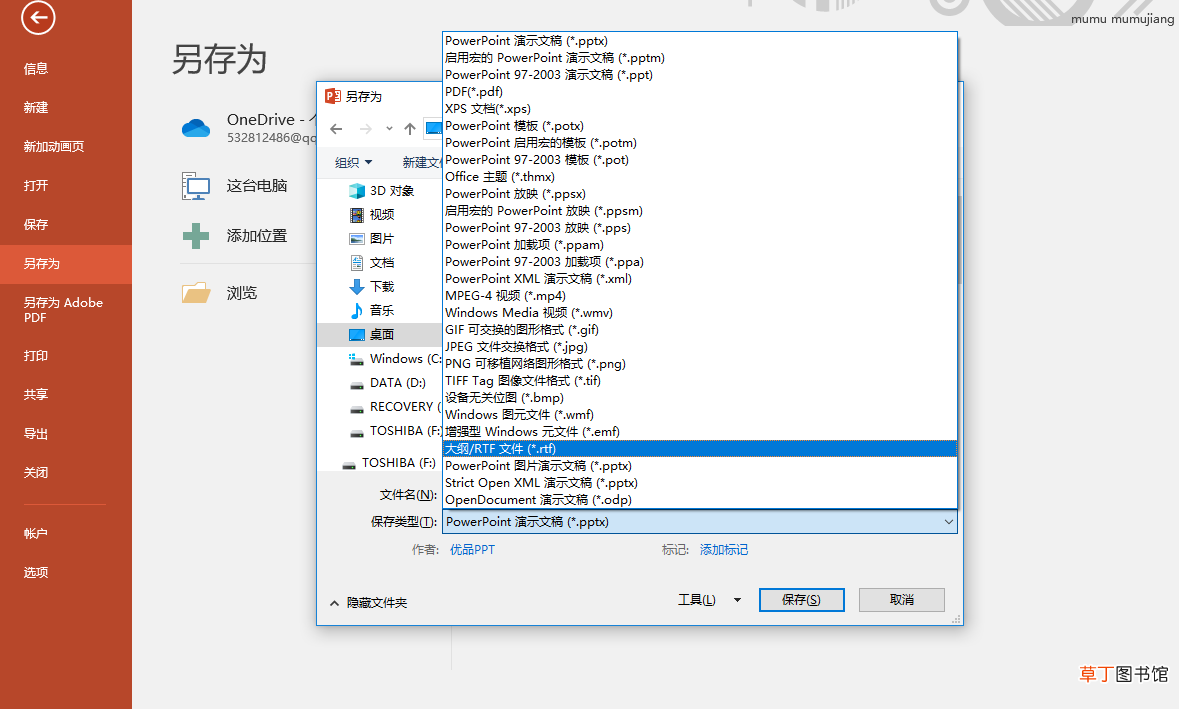Choose PNG 可移植网络图形格式 (*.png)
The image size is (1179, 709).
699,364
